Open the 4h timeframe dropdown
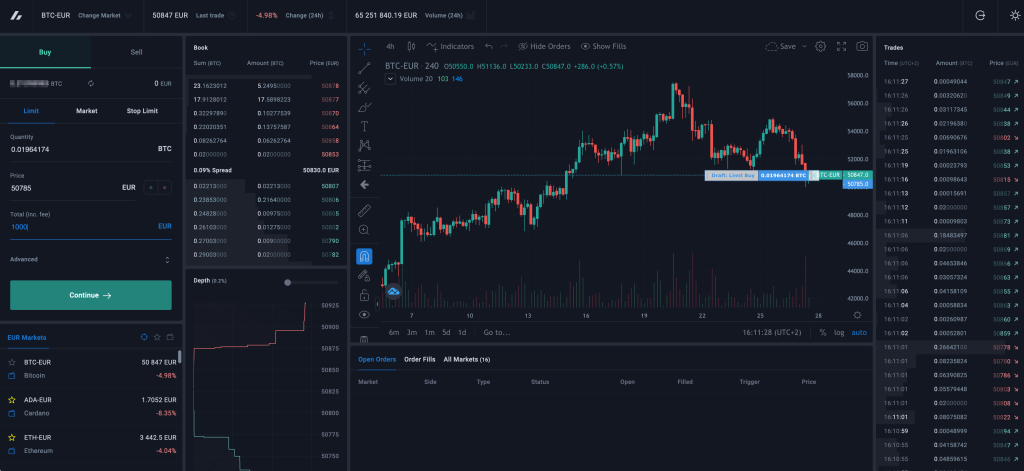This screenshot has height=471, width=1024. 390,46
